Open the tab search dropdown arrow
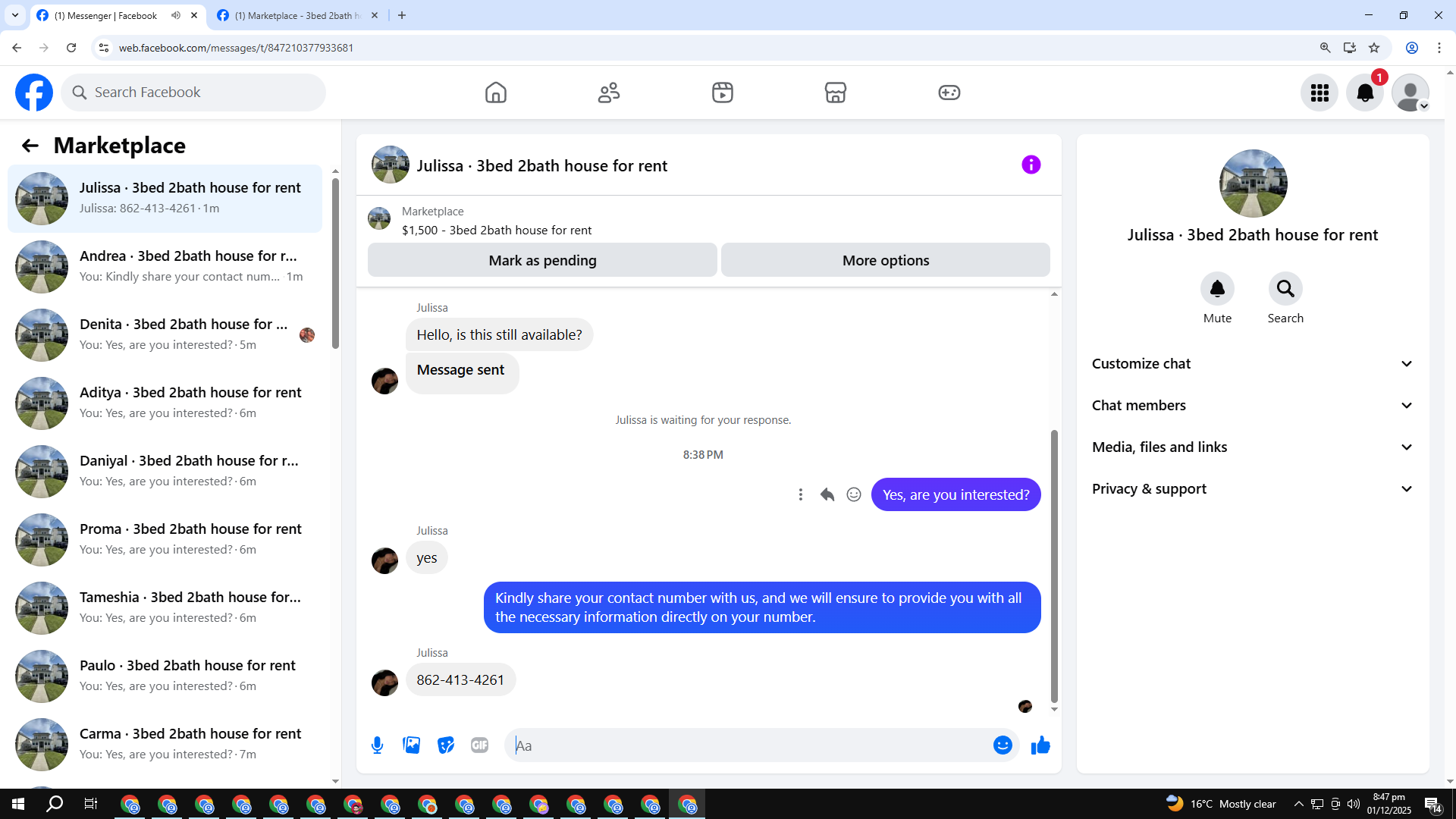The image size is (1456, 819). coord(15,15)
